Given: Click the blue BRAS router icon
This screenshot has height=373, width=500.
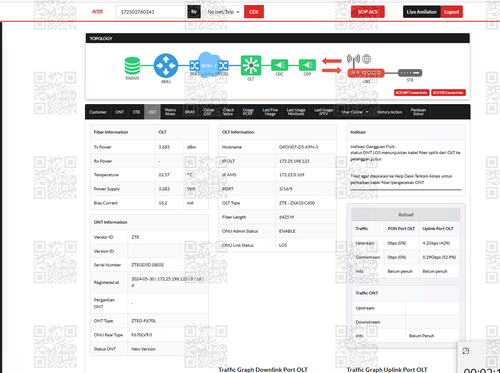Looking at the screenshot, I should point(166,66).
